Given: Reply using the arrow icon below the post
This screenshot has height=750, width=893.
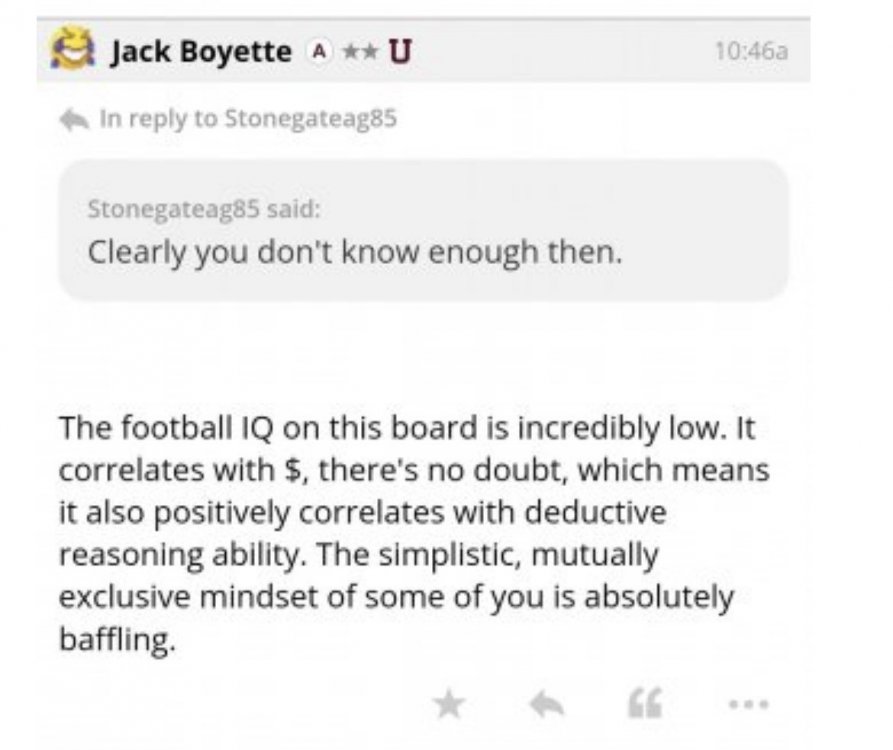Looking at the screenshot, I should pyautogui.click(x=546, y=705).
